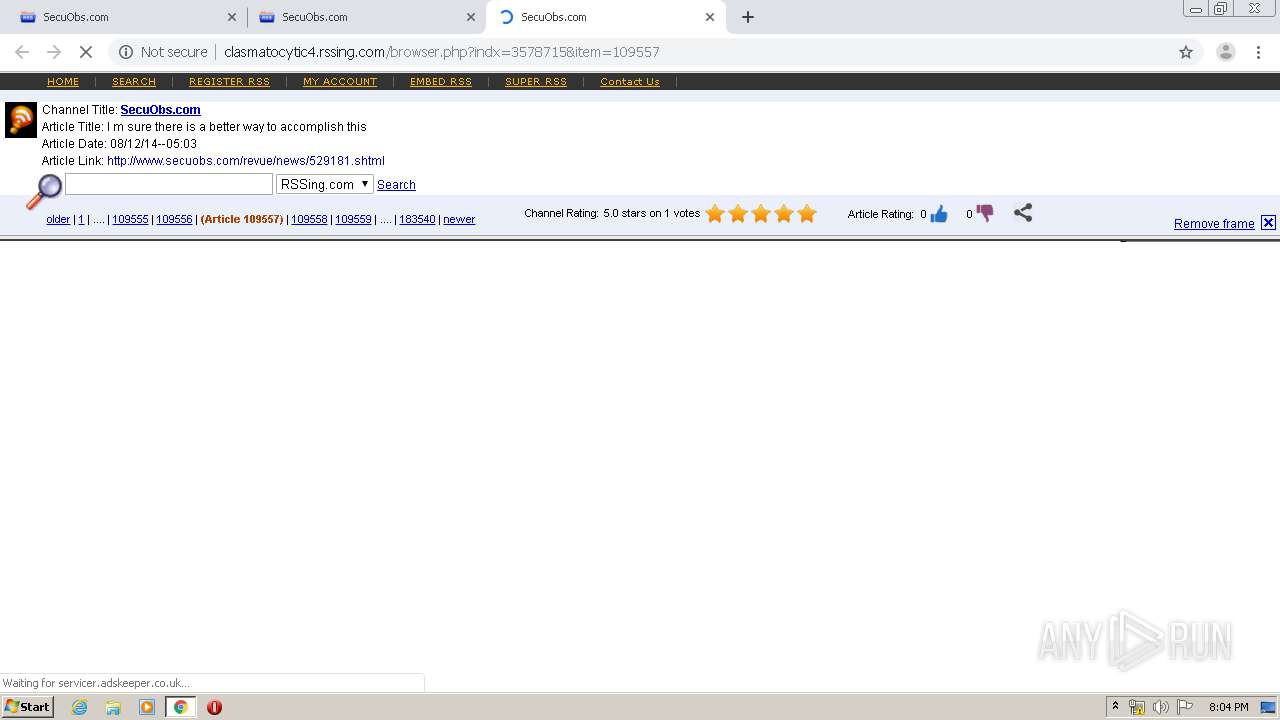This screenshot has height=720, width=1280.
Task: Click the X box beside Remove frame
Action: 1268,223
